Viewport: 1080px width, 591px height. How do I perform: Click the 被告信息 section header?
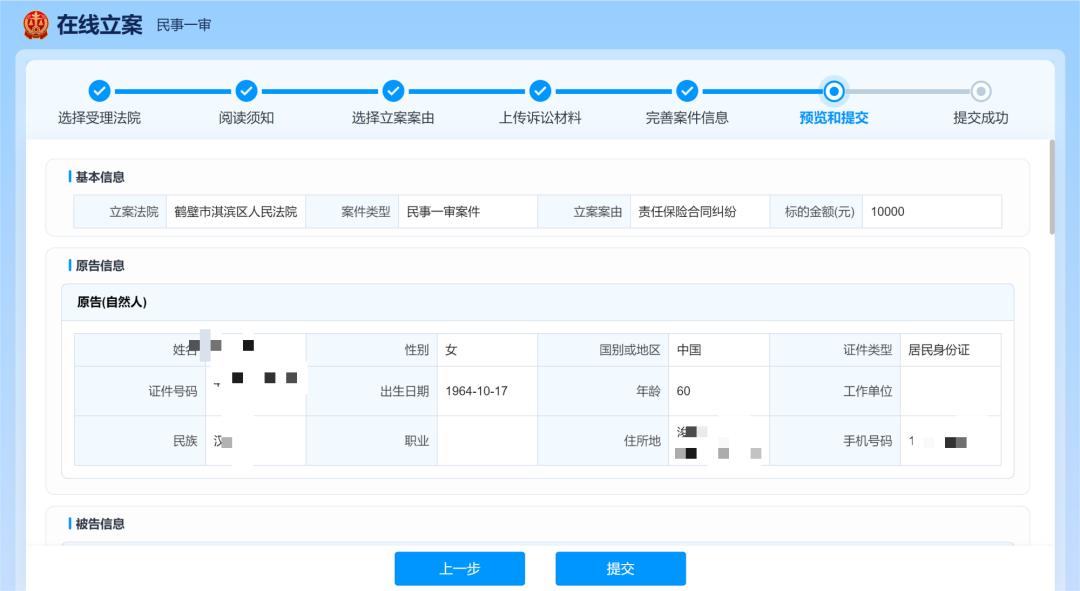100,524
